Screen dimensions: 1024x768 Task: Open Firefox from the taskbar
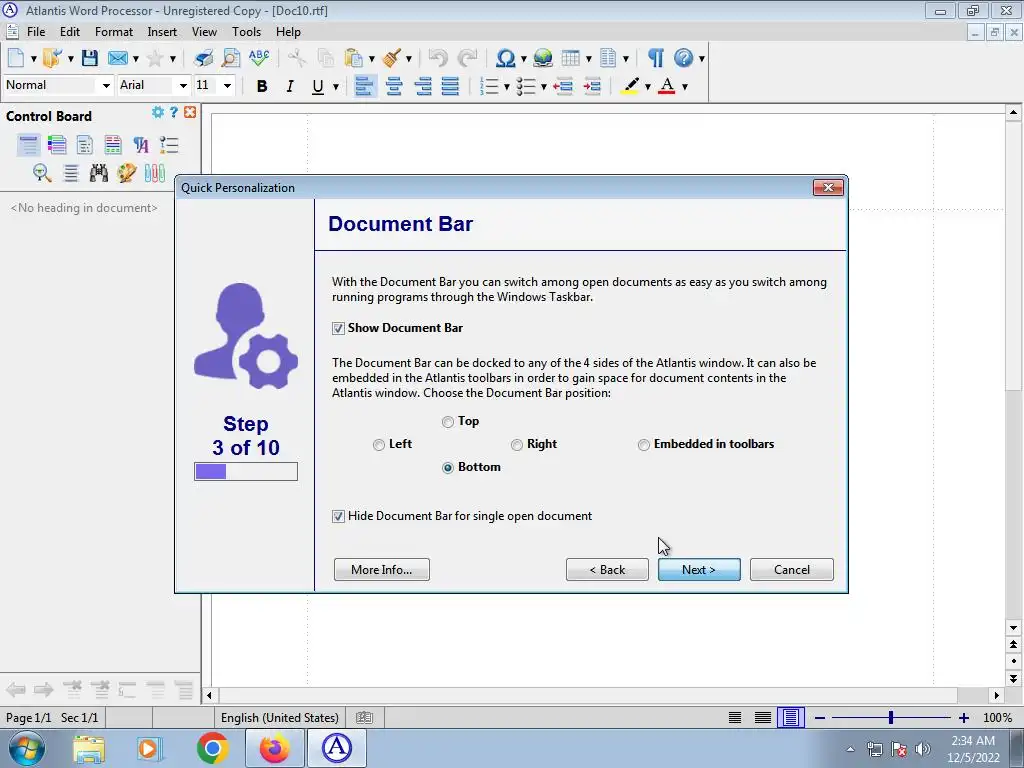click(274, 748)
